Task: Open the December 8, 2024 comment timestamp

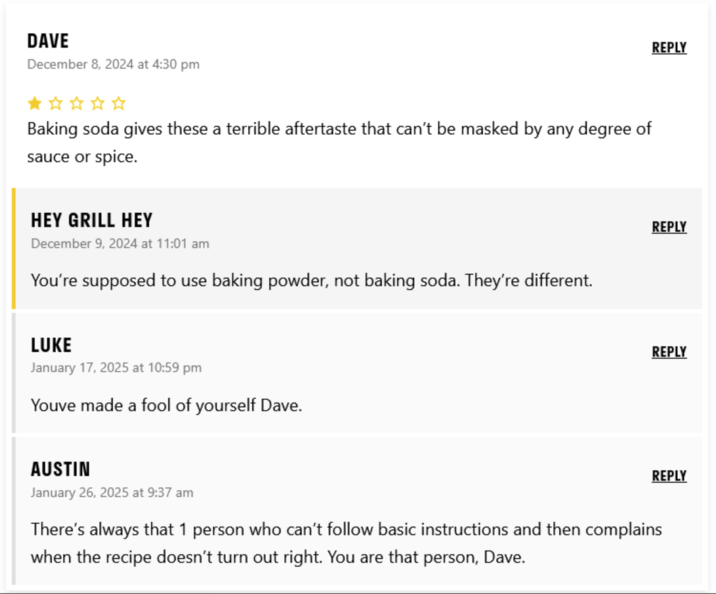Action: pyautogui.click(x=113, y=64)
